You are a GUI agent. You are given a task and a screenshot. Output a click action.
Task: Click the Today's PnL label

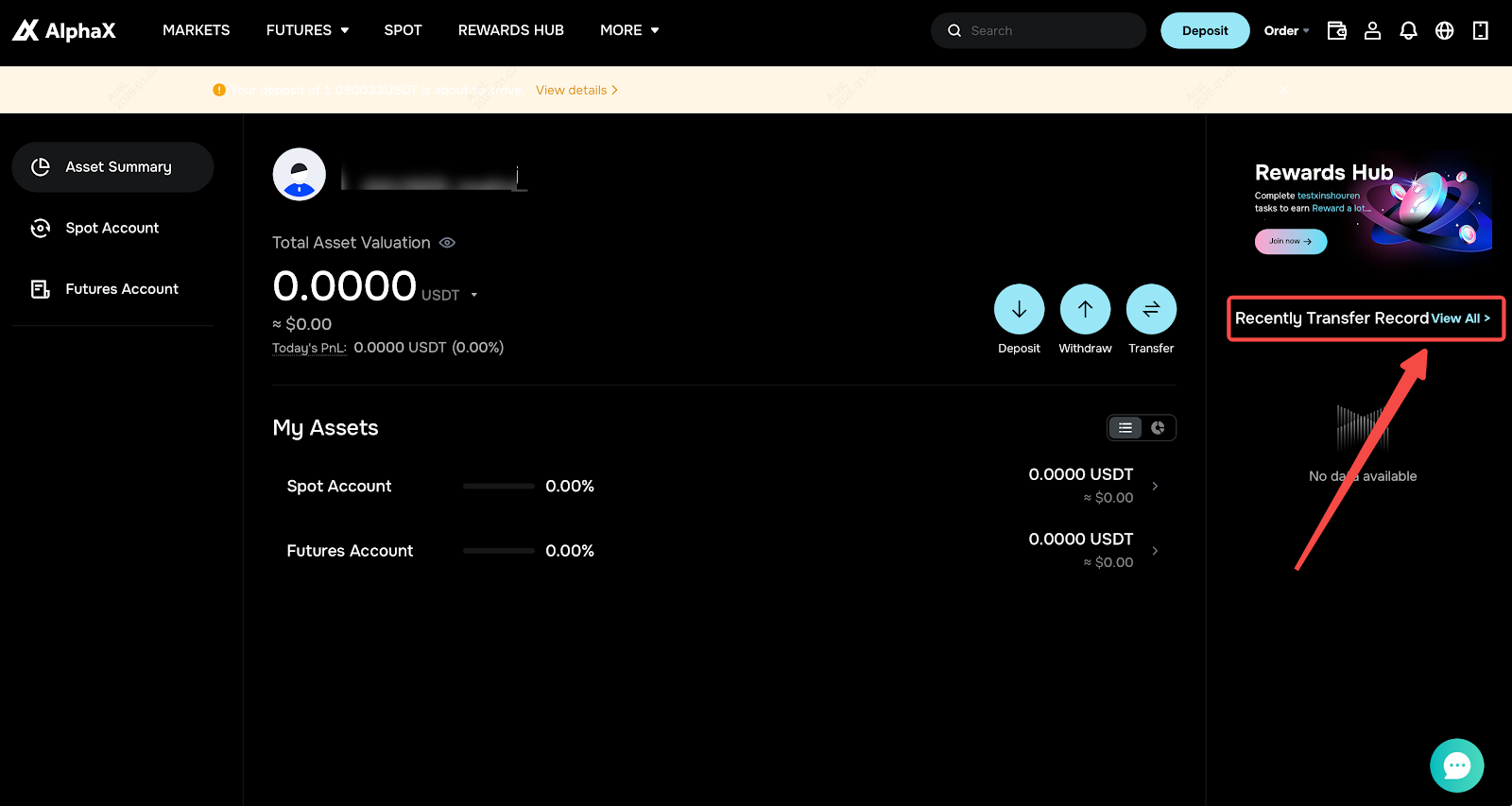pyautogui.click(x=309, y=348)
